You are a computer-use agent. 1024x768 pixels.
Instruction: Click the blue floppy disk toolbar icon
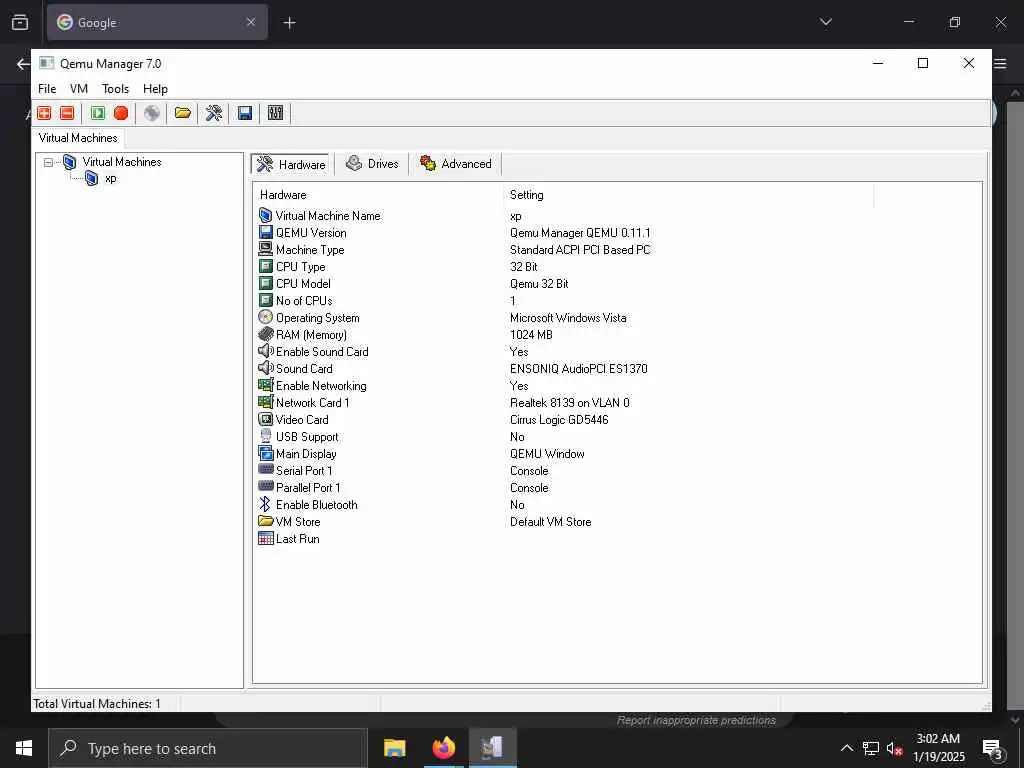245,113
